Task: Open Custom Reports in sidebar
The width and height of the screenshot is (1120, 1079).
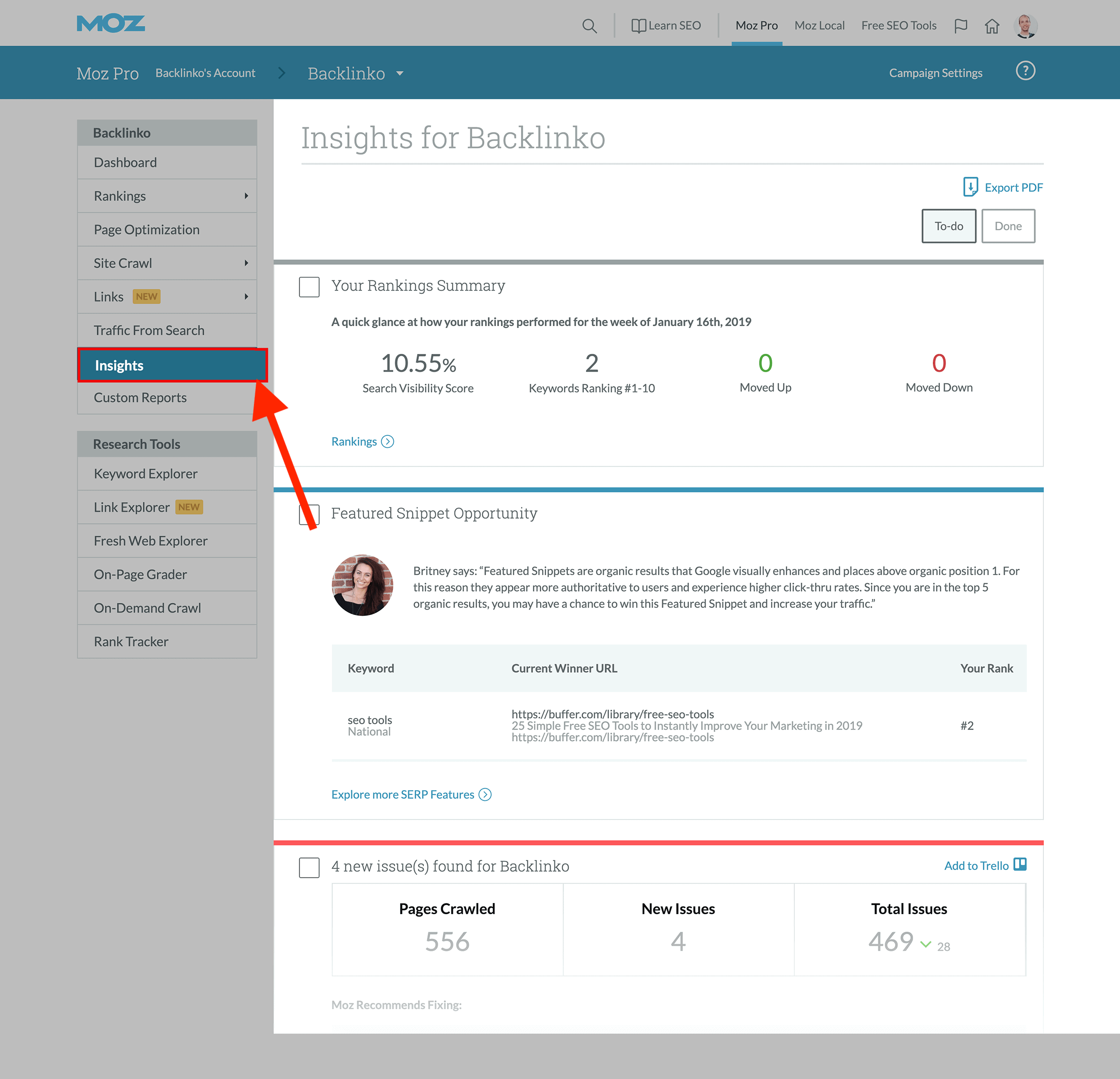Action: coord(167,398)
